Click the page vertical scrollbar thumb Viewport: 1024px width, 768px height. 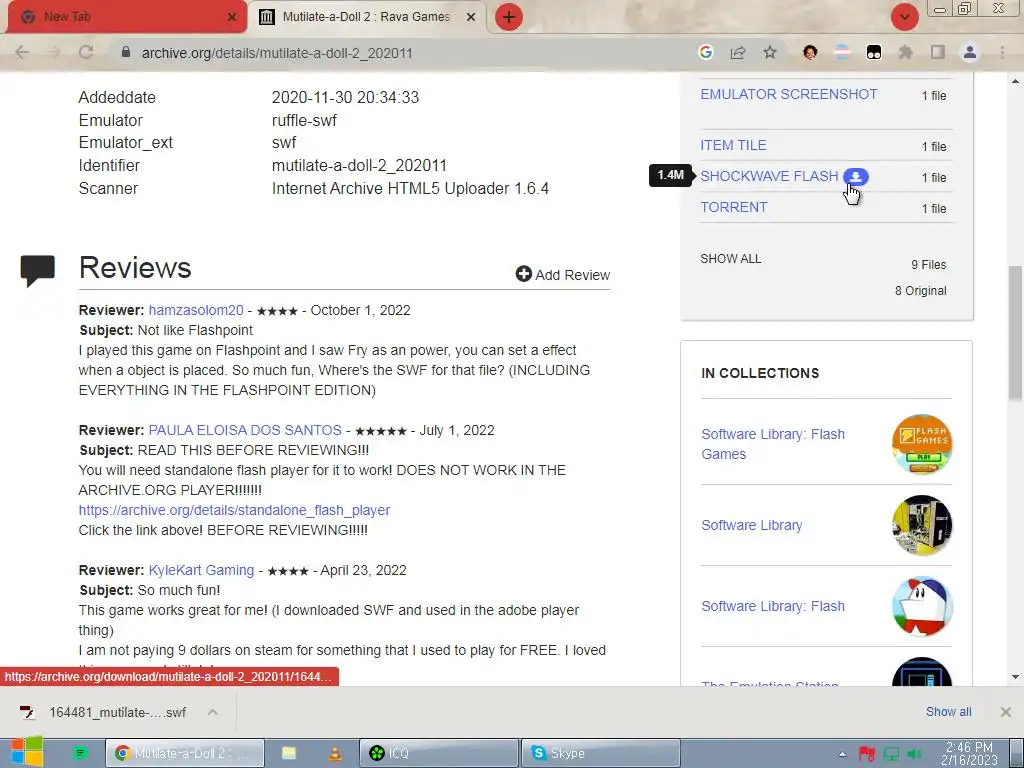click(x=1016, y=332)
